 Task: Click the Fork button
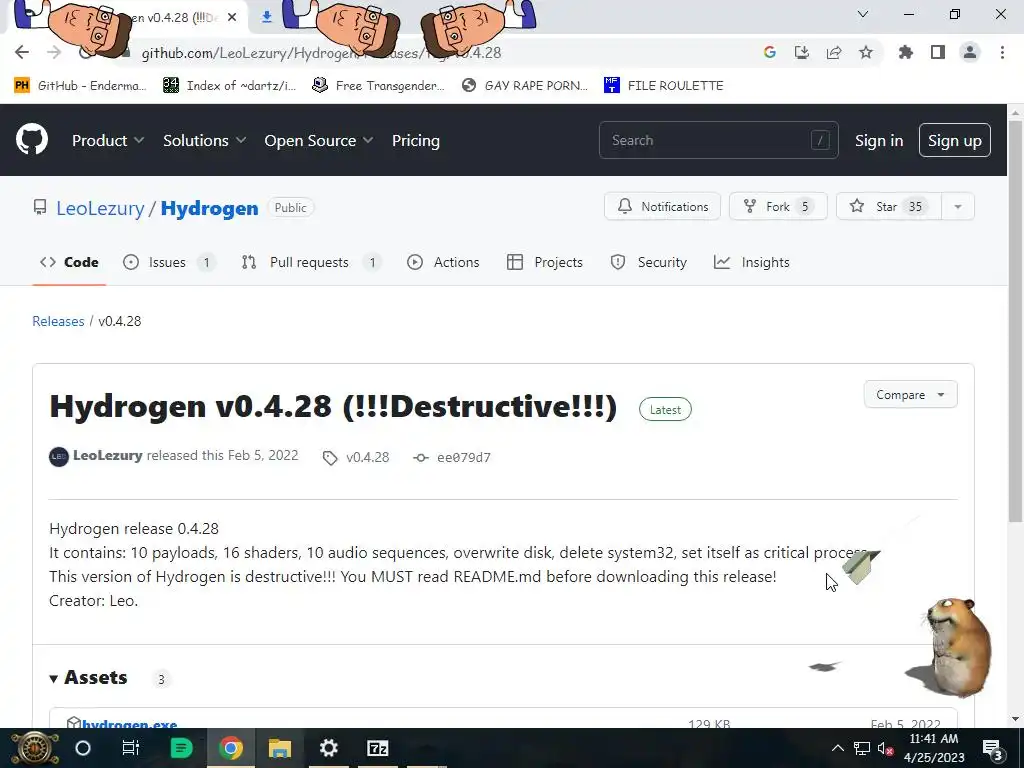click(778, 206)
